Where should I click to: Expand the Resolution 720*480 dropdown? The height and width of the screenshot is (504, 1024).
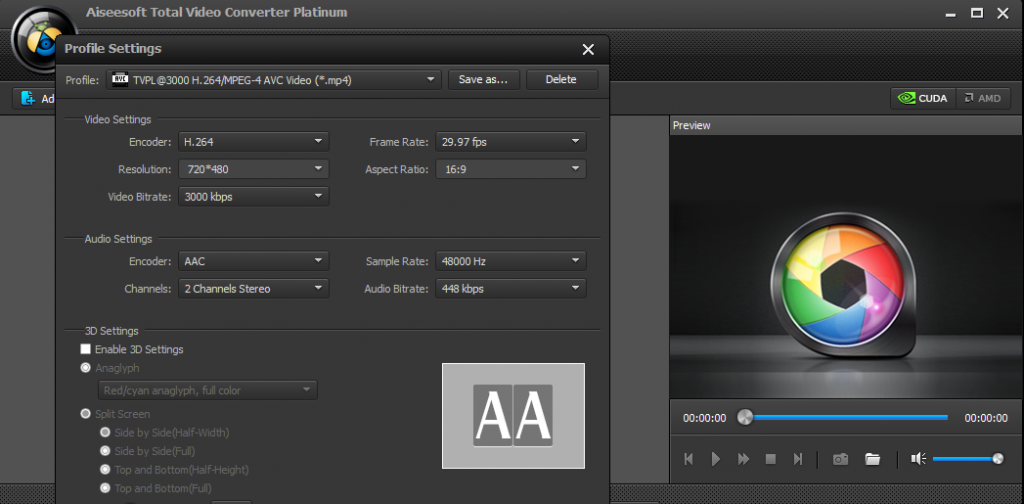pos(253,169)
